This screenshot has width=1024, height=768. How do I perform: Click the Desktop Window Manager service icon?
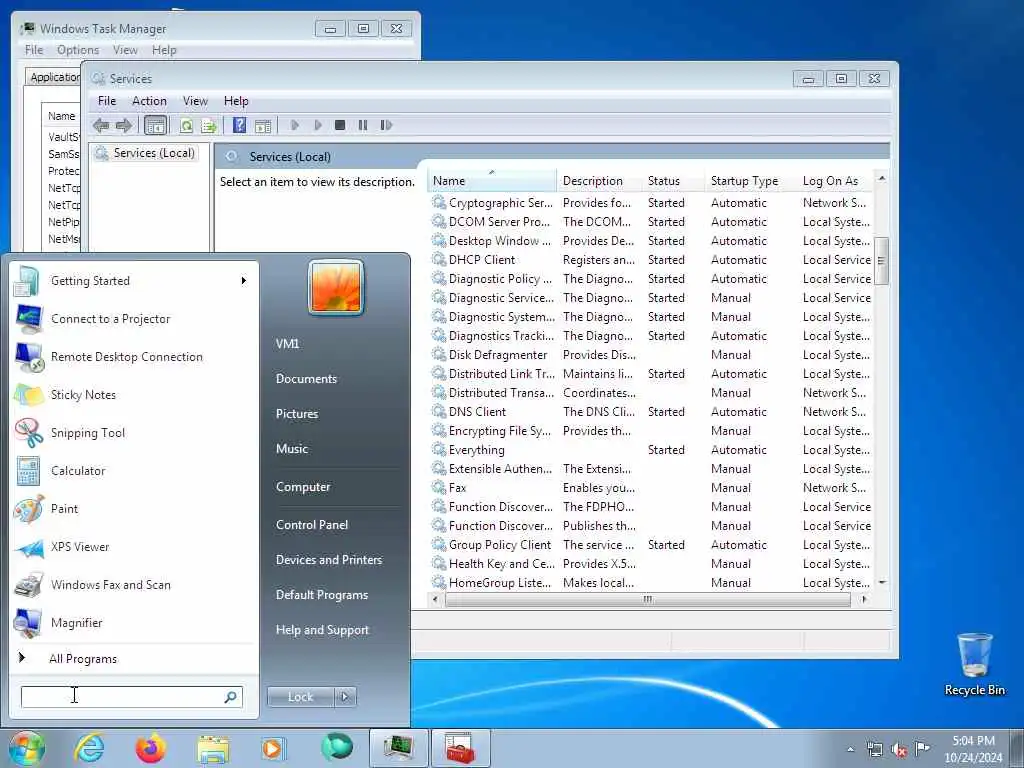(x=439, y=240)
